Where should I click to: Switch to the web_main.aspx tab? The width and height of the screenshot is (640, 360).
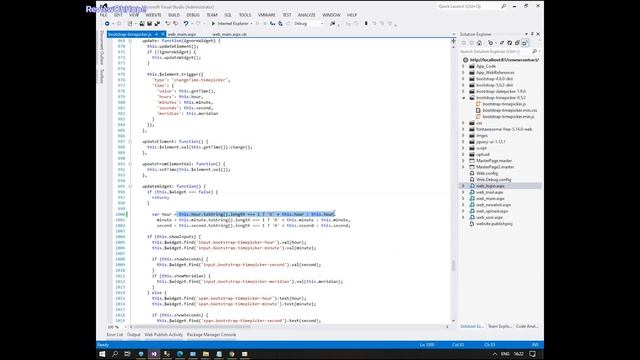[182, 34]
